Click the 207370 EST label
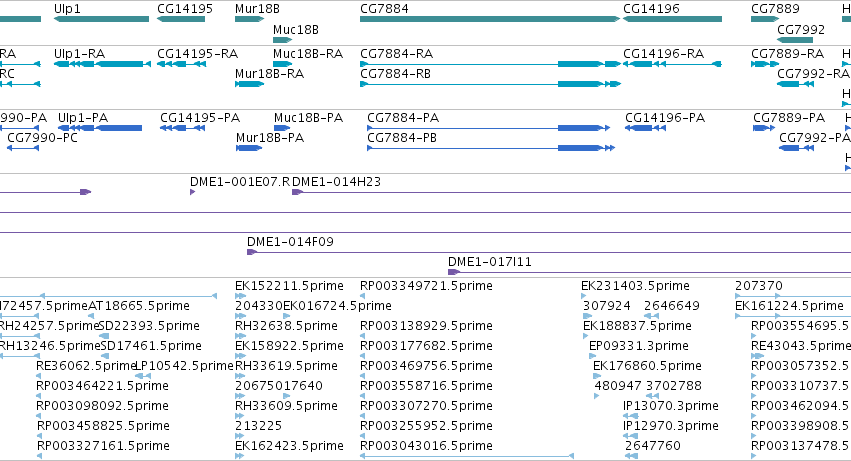This screenshot has height=461, width=851. (x=759, y=286)
